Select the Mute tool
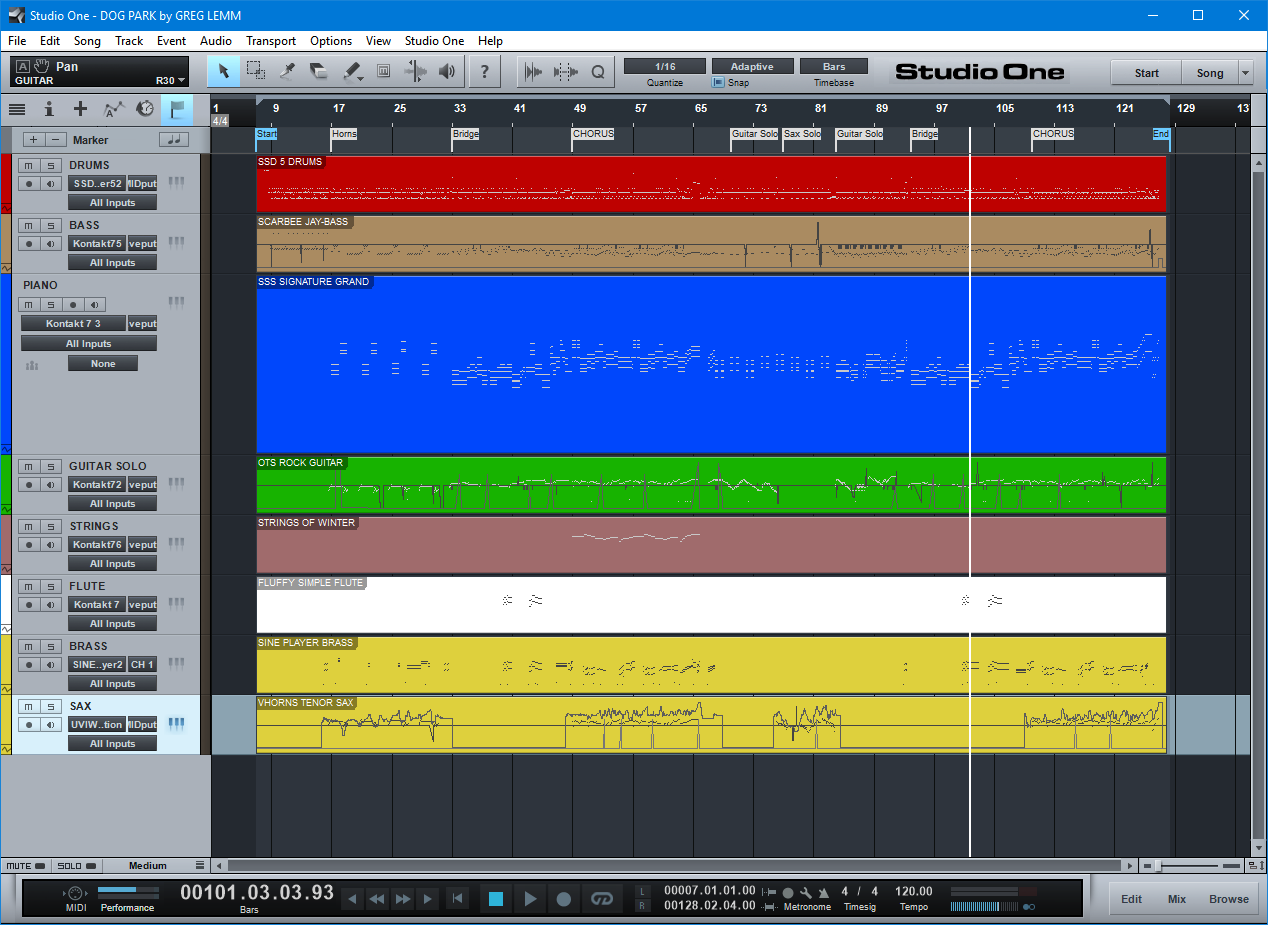 point(383,71)
